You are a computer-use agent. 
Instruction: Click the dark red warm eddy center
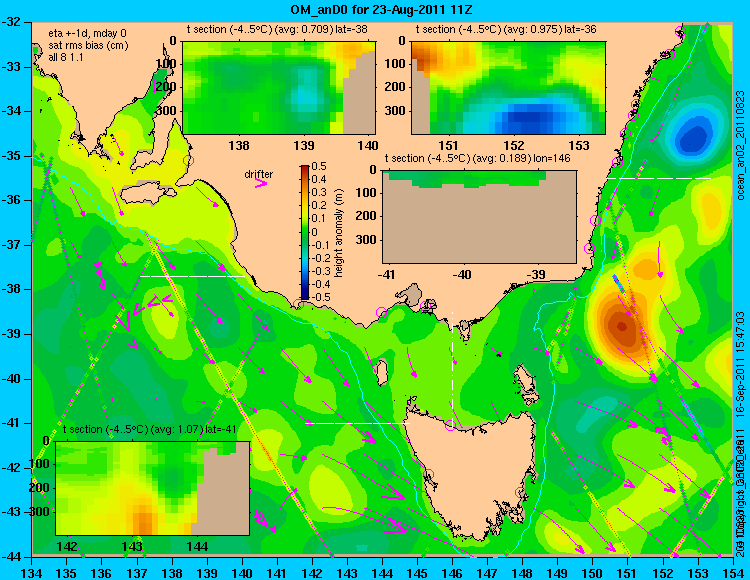[622, 327]
